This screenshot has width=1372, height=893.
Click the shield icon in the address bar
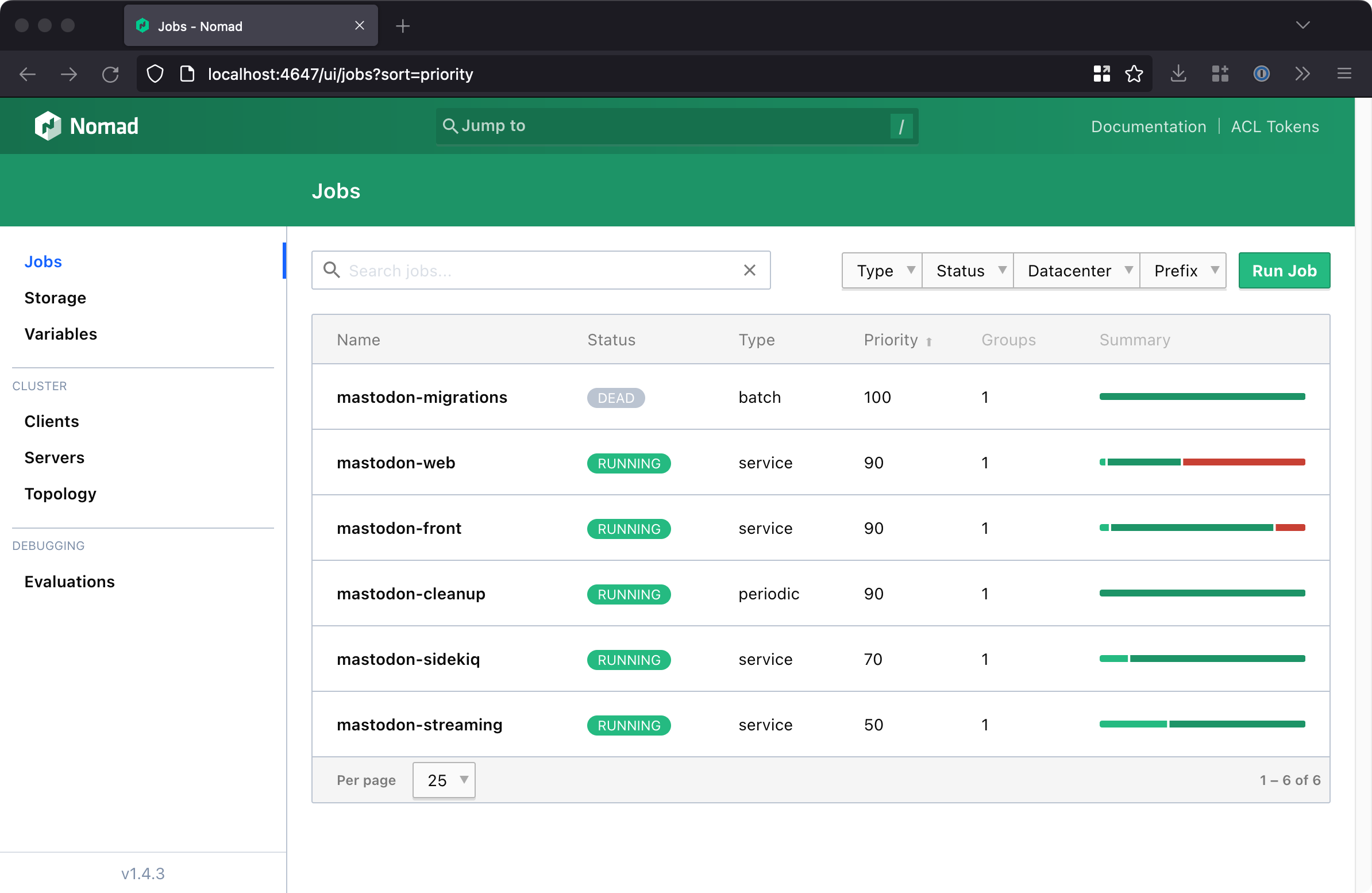[155, 74]
